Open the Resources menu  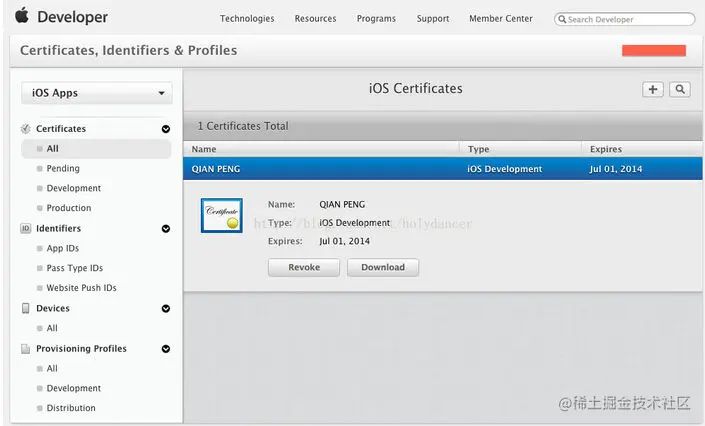pos(315,18)
